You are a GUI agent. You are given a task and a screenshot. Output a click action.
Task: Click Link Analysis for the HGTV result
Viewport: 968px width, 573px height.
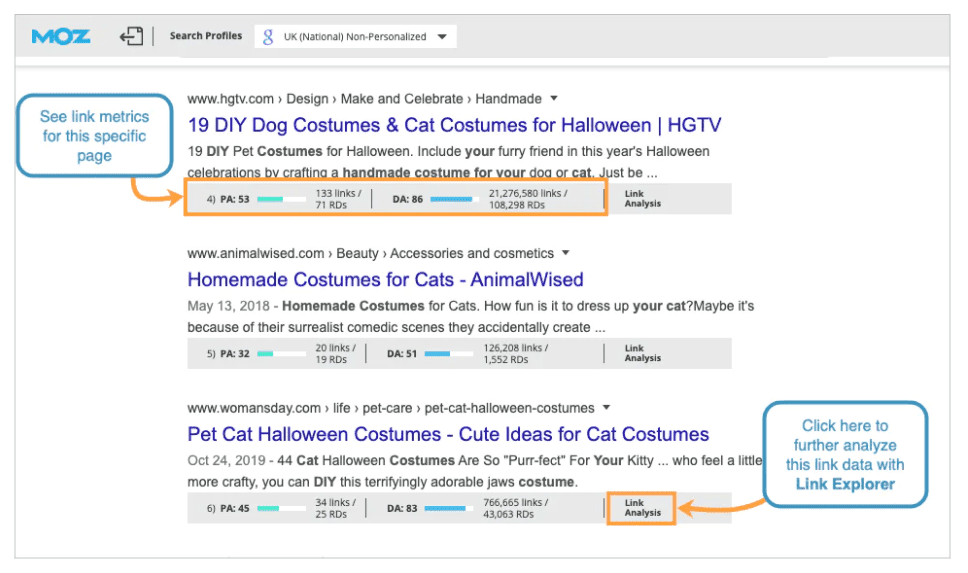[642, 199]
